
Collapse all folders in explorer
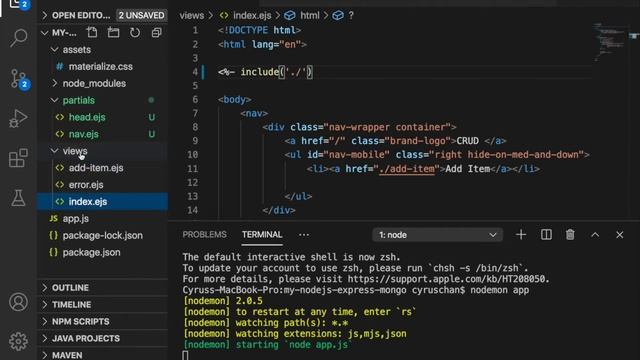point(156,33)
